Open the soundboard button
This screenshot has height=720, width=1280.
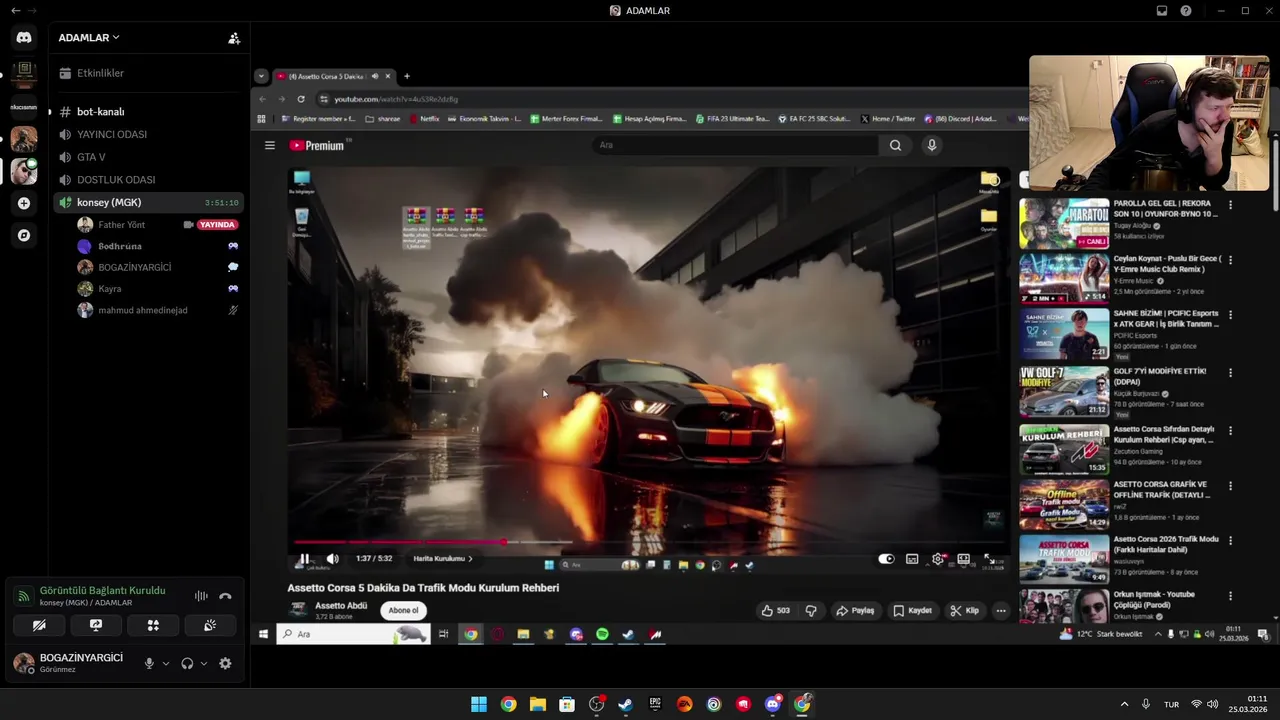[210, 625]
